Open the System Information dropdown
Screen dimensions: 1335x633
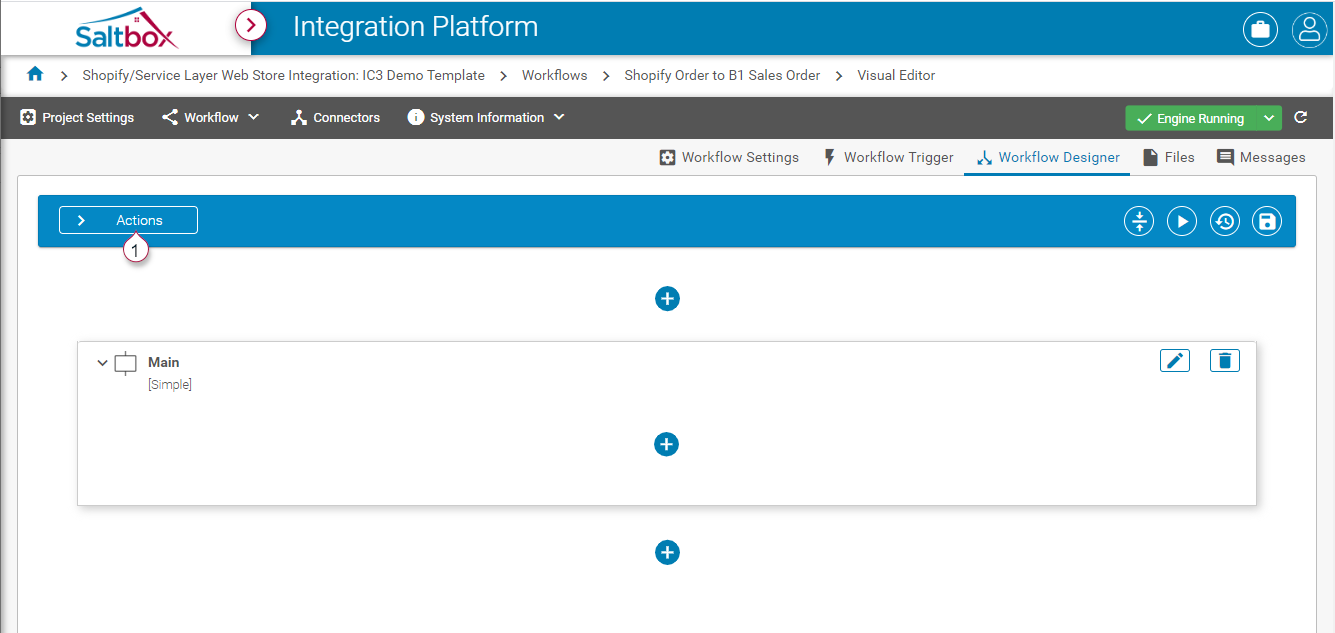click(486, 118)
